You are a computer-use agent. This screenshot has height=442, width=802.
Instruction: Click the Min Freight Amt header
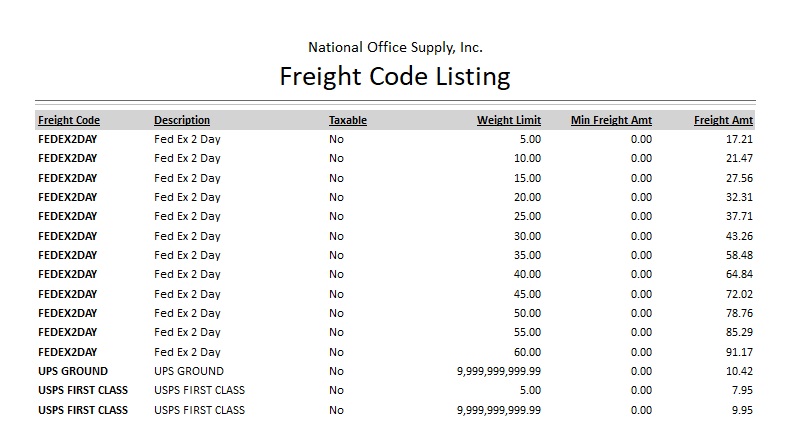point(611,121)
